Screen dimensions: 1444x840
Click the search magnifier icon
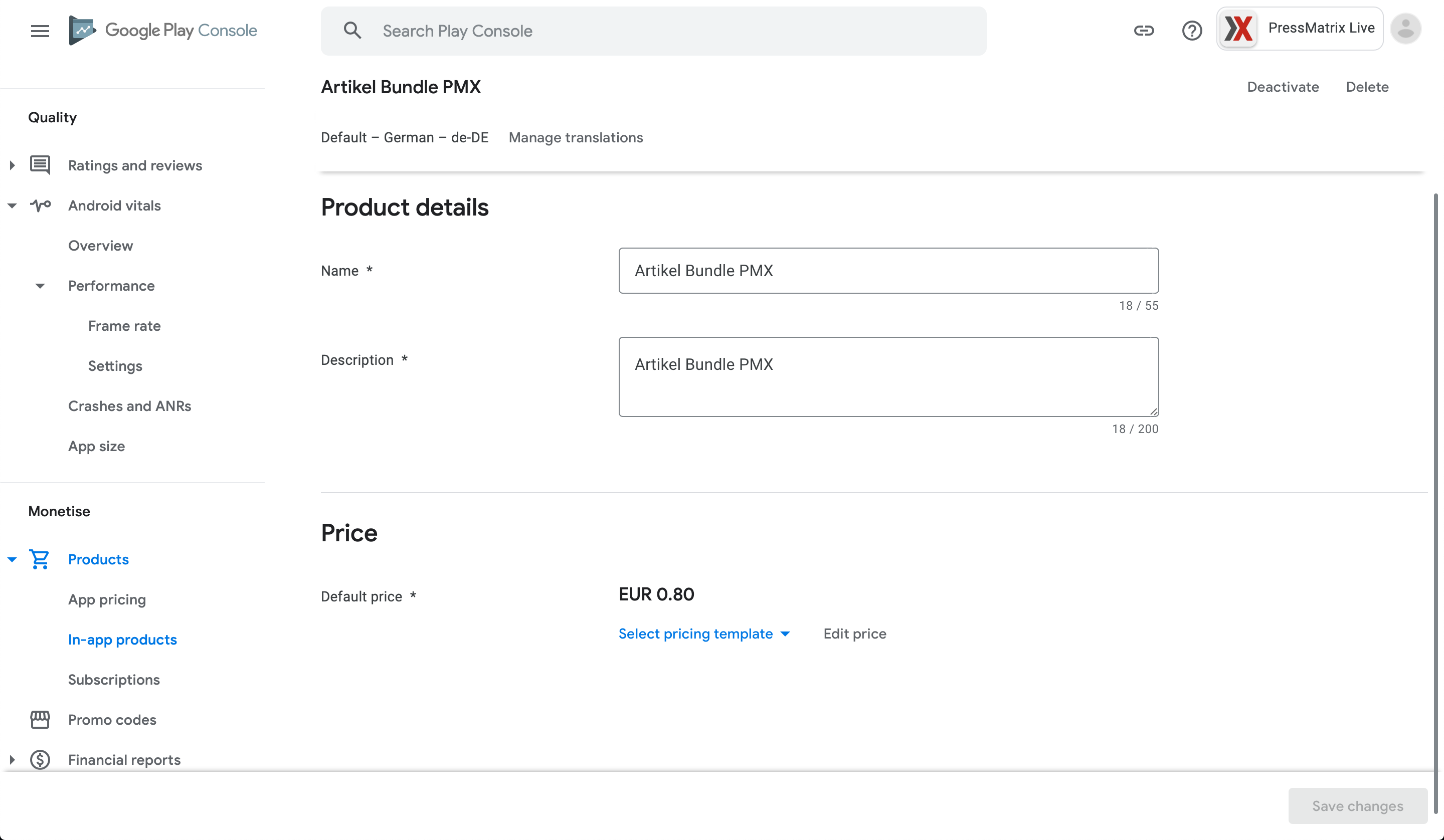pos(352,31)
